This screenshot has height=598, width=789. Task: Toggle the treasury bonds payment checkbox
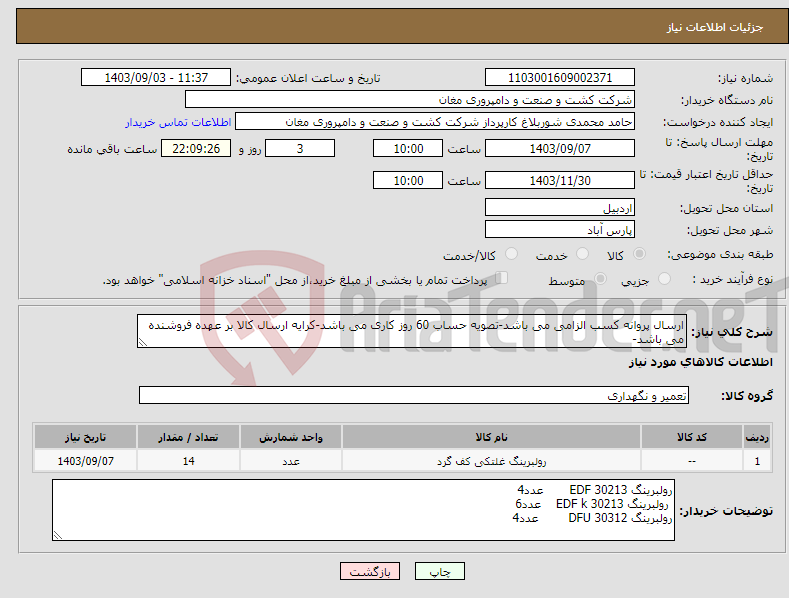coord(502,278)
